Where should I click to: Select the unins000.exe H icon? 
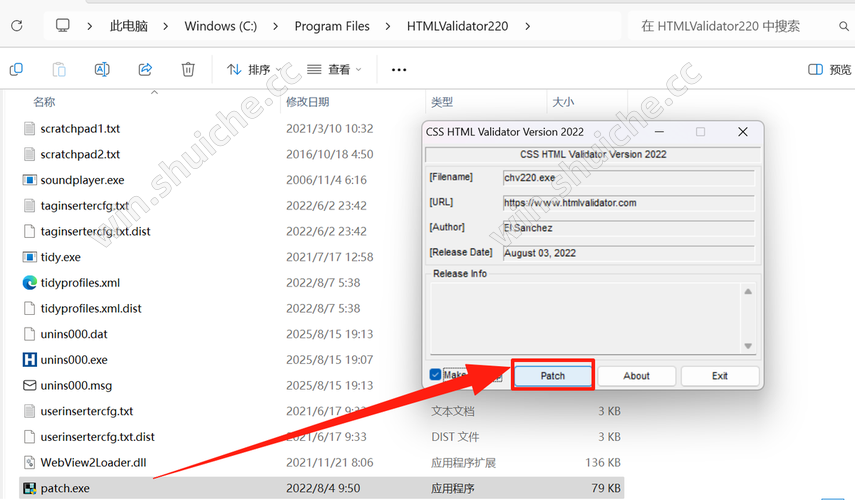[29, 359]
